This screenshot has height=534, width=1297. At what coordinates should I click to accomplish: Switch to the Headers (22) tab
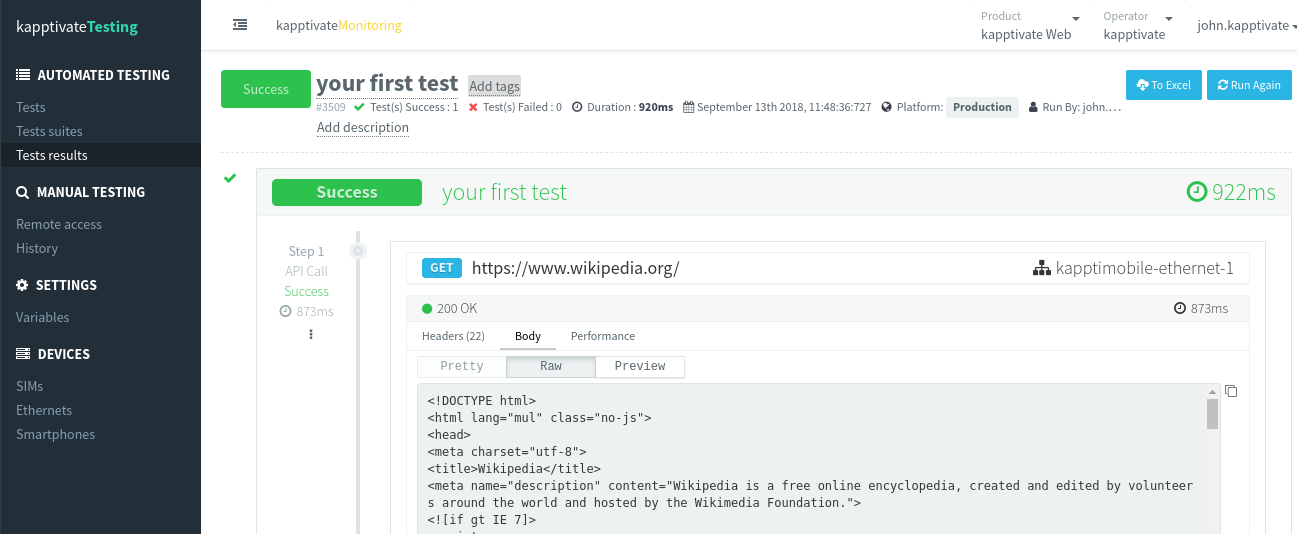pyautogui.click(x=453, y=336)
